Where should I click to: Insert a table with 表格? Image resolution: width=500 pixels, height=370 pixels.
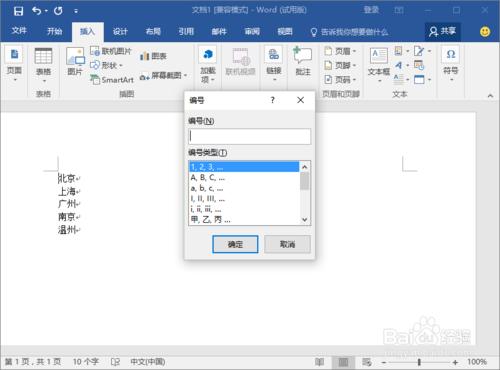(43, 65)
